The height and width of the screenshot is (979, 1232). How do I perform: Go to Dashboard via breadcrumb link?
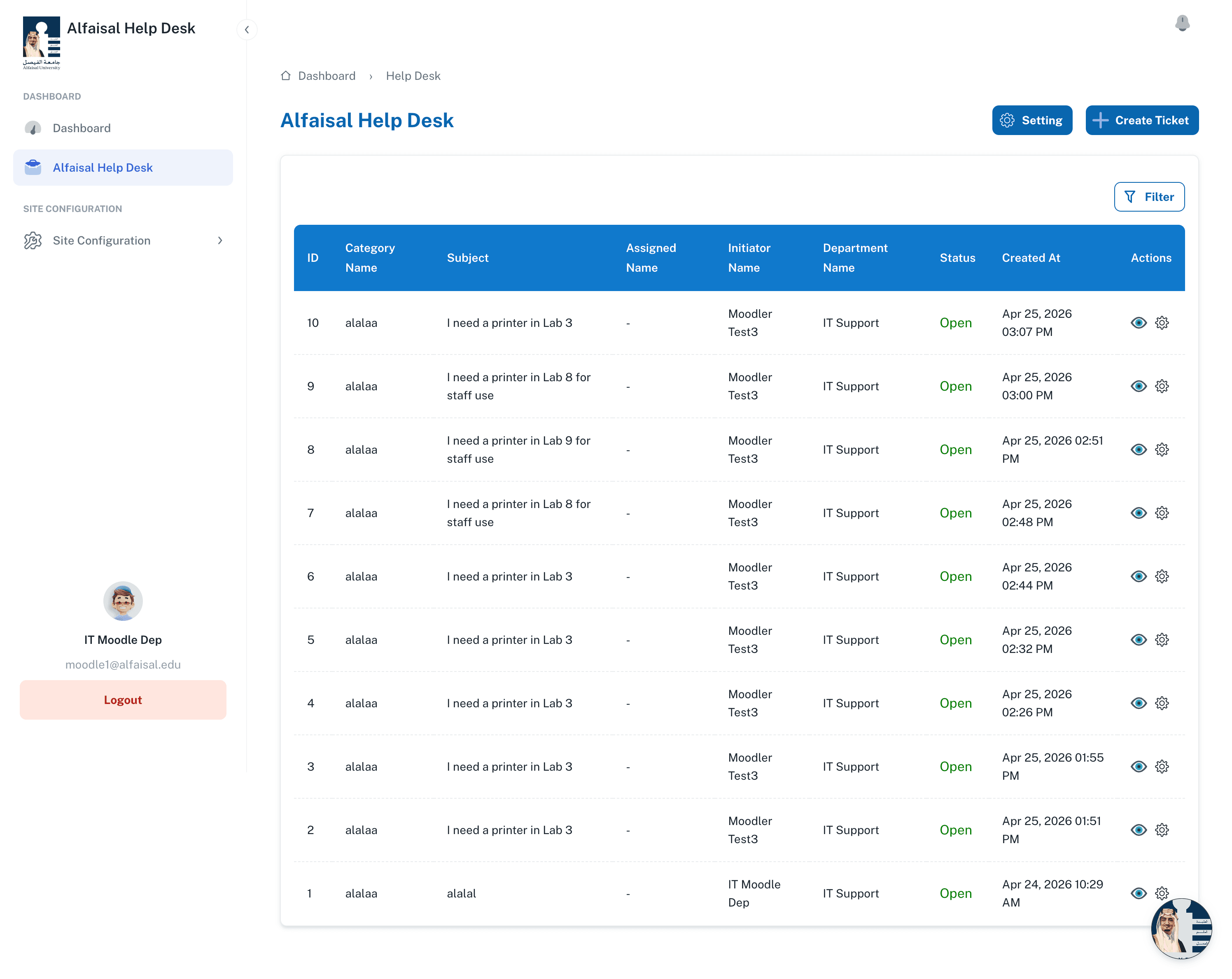[326, 76]
